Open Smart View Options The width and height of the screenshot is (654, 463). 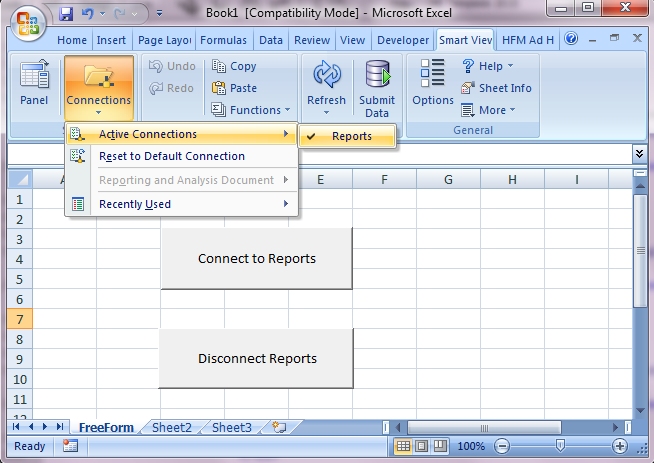click(x=433, y=83)
